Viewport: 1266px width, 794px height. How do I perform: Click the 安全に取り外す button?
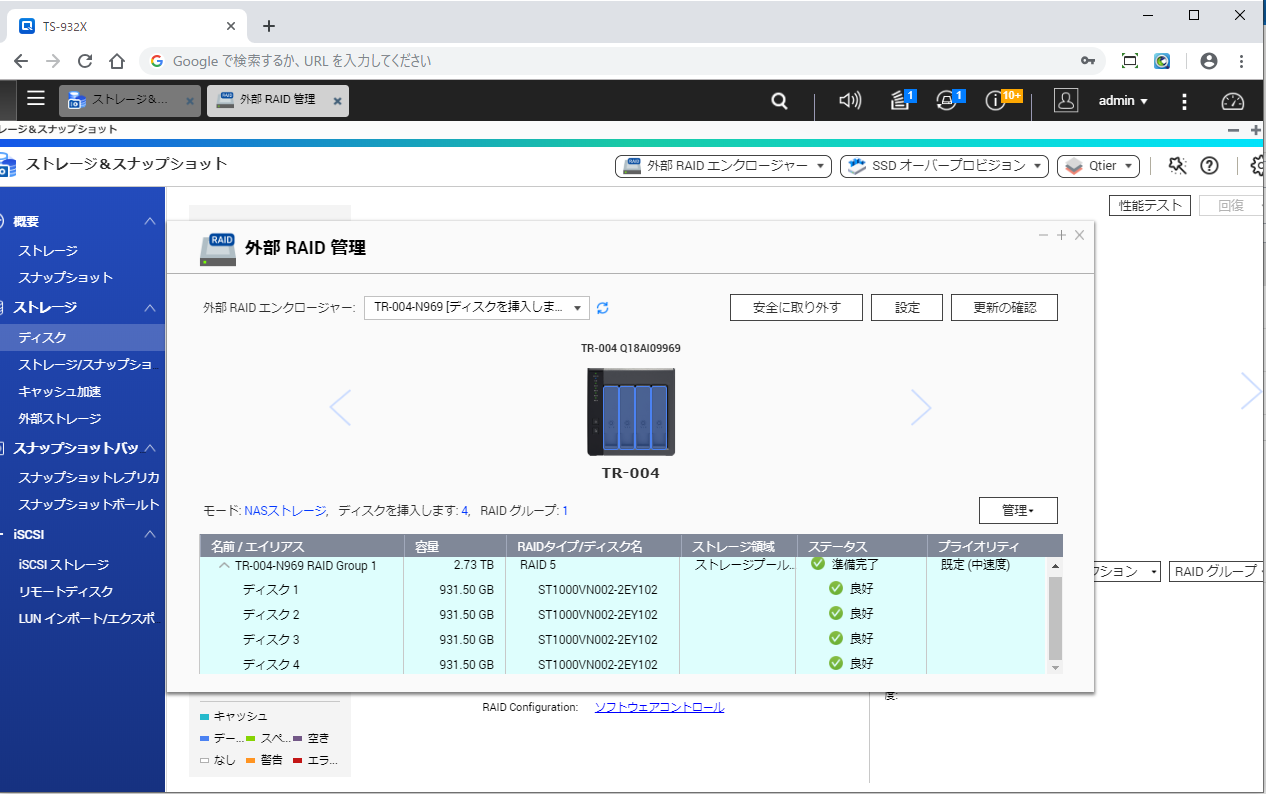coord(795,308)
